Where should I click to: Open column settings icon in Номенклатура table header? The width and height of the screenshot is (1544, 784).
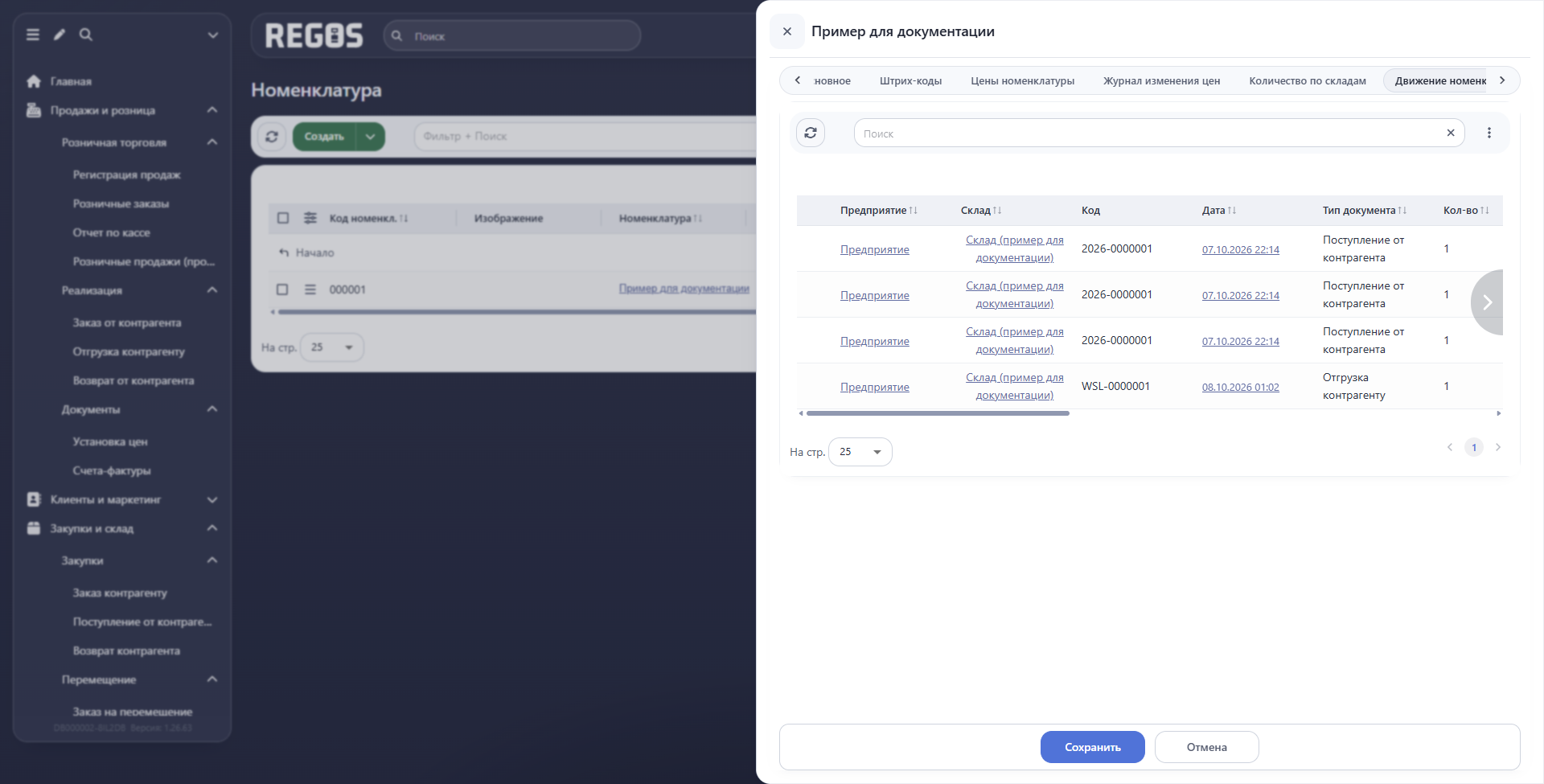(310, 218)
